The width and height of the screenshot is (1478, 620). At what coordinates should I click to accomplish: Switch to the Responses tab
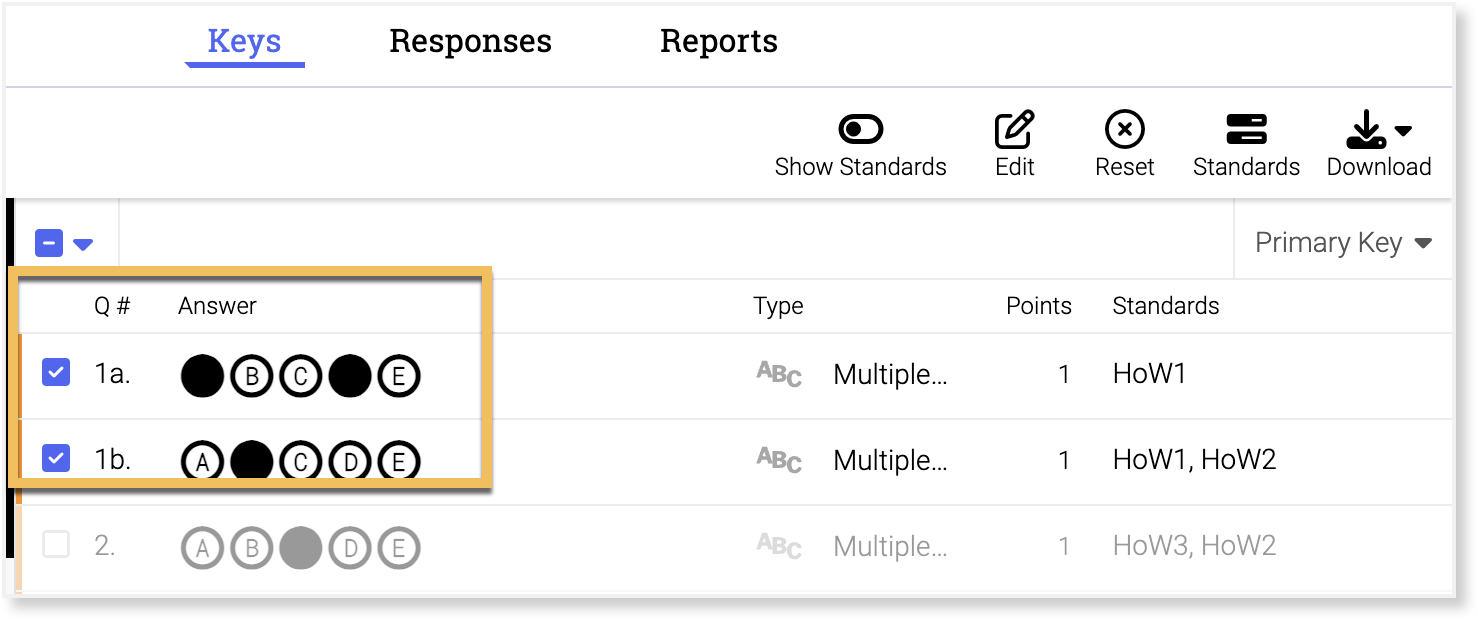tap(470, 41)
